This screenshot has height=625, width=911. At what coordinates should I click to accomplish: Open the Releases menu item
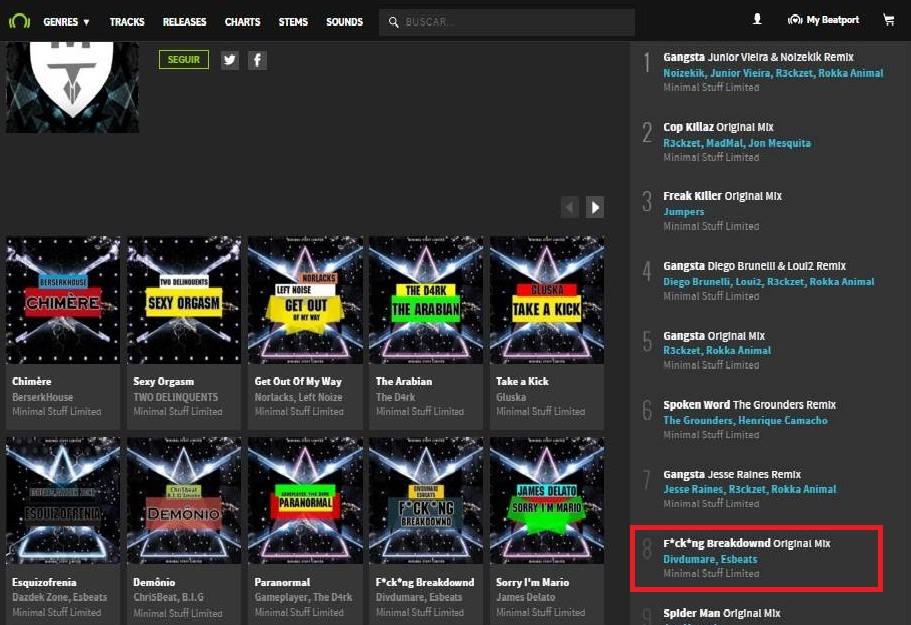(x=185, y=22)
